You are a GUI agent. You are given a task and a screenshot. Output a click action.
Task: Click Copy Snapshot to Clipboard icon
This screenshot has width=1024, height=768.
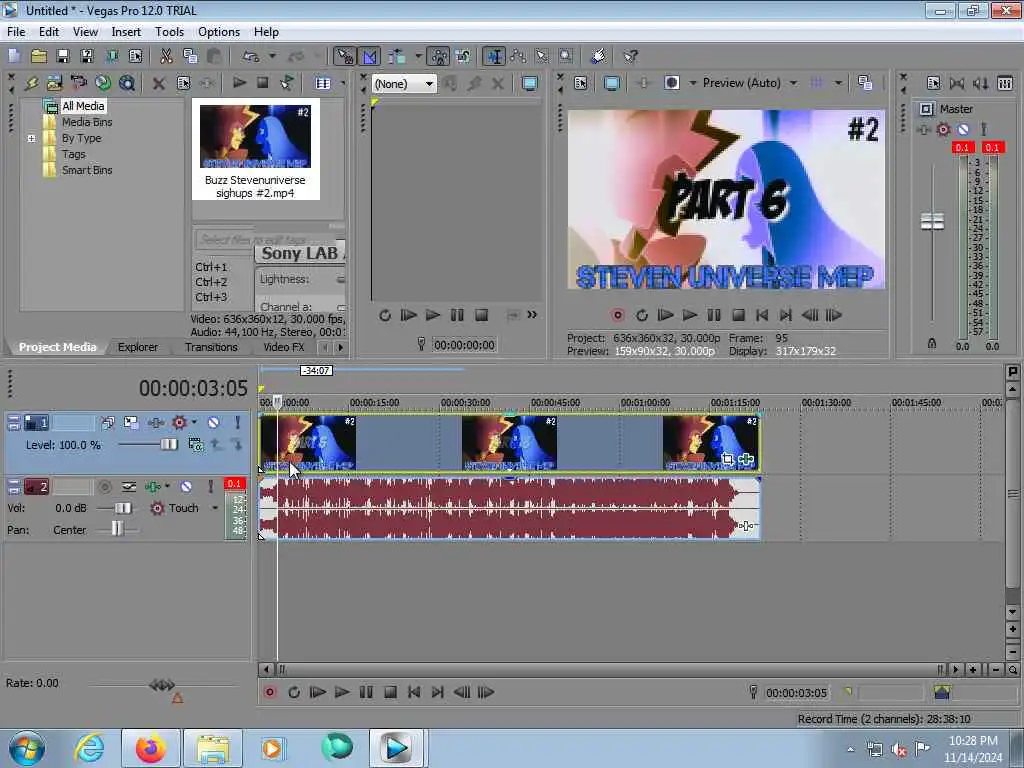tap(865, 83)
